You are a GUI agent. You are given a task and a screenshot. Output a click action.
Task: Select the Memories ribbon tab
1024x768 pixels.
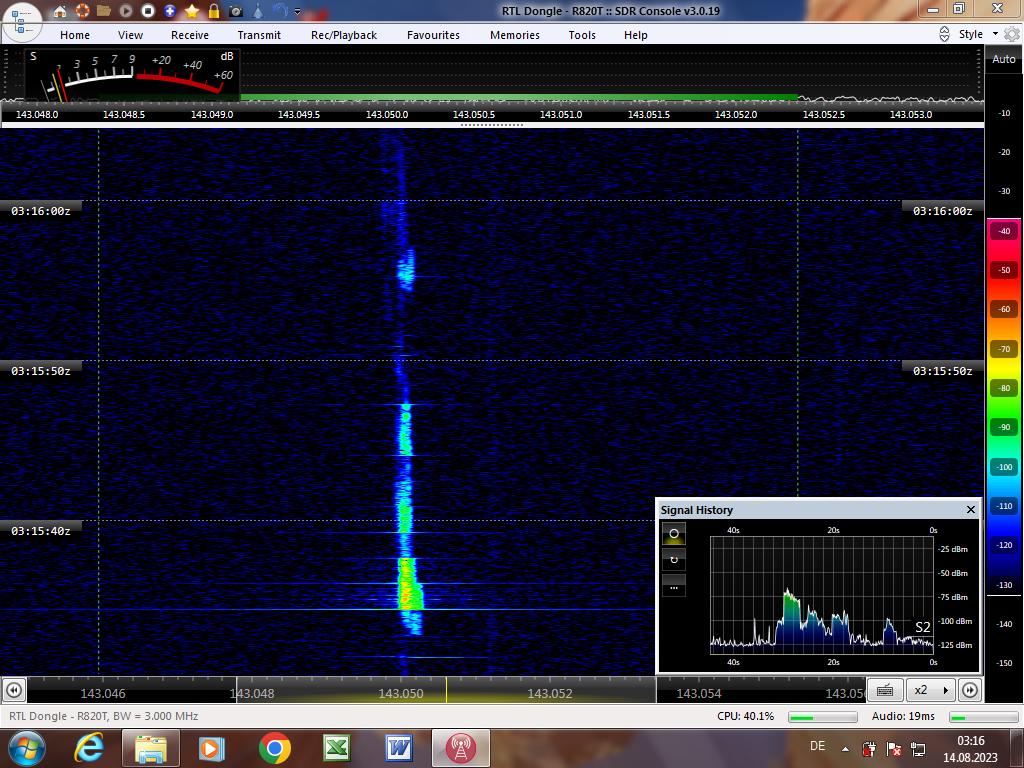[x=515, y=35]
